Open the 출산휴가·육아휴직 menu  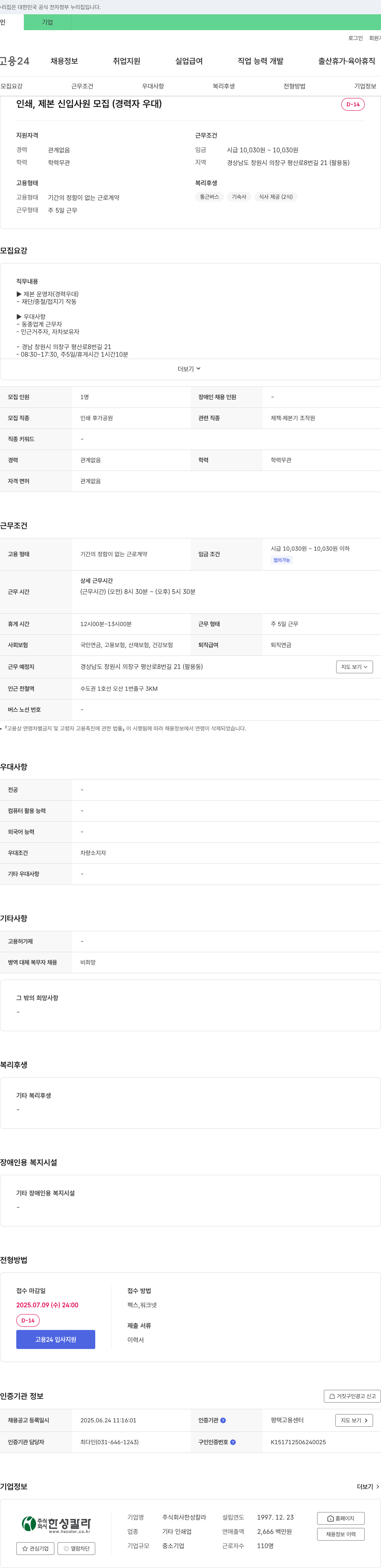346,61
